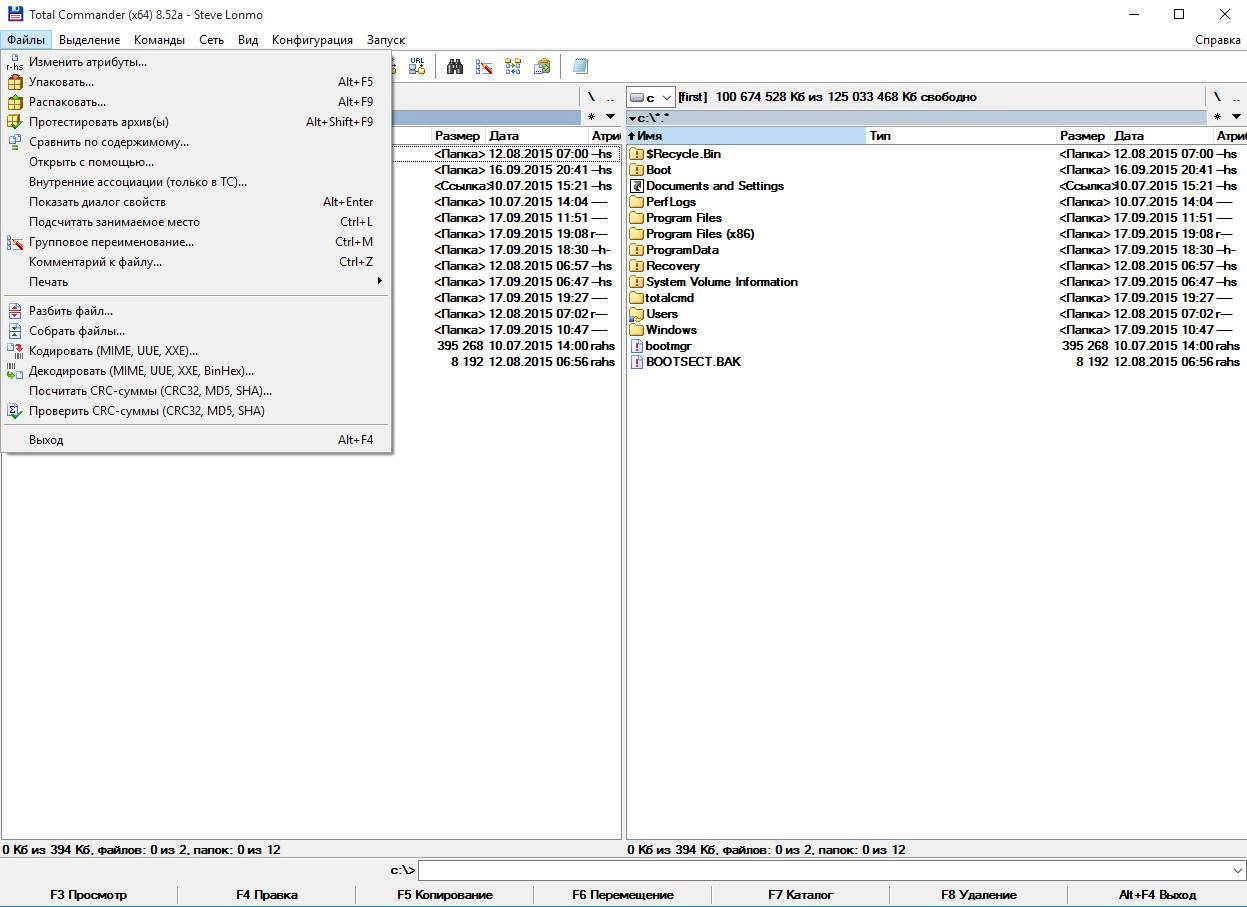
Task: Choose Собрать файлы
Action: click(196, 331)
